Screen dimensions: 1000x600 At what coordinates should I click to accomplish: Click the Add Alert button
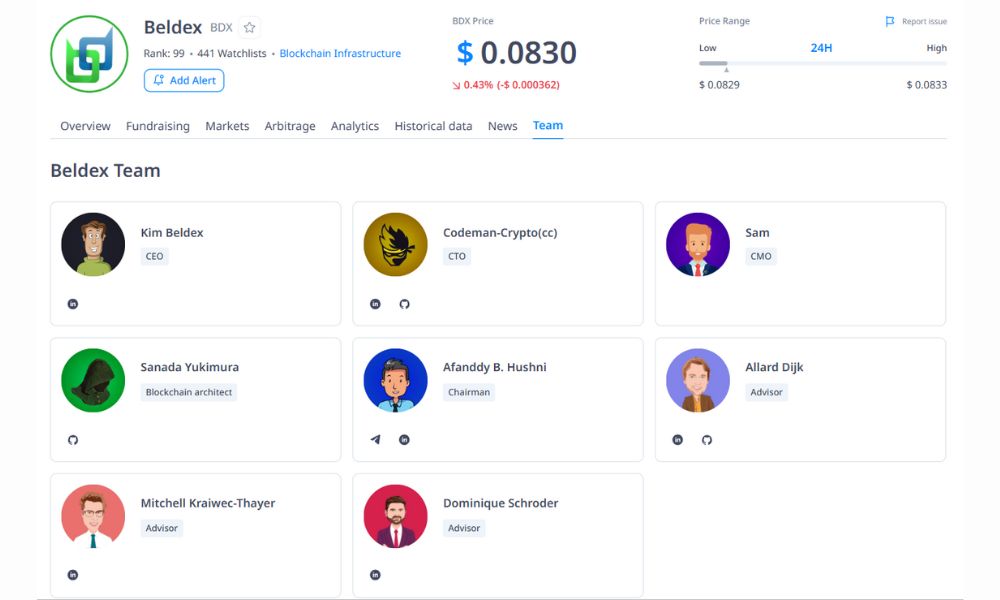click(184, 80)
